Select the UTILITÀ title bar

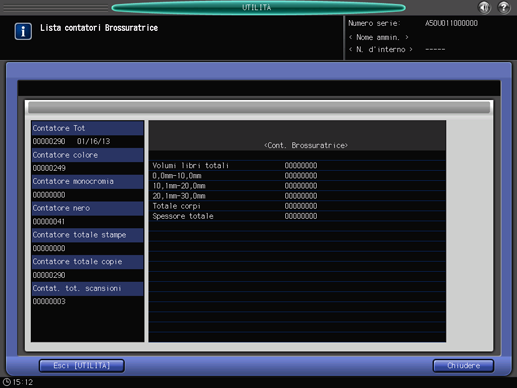coord(258,7)
